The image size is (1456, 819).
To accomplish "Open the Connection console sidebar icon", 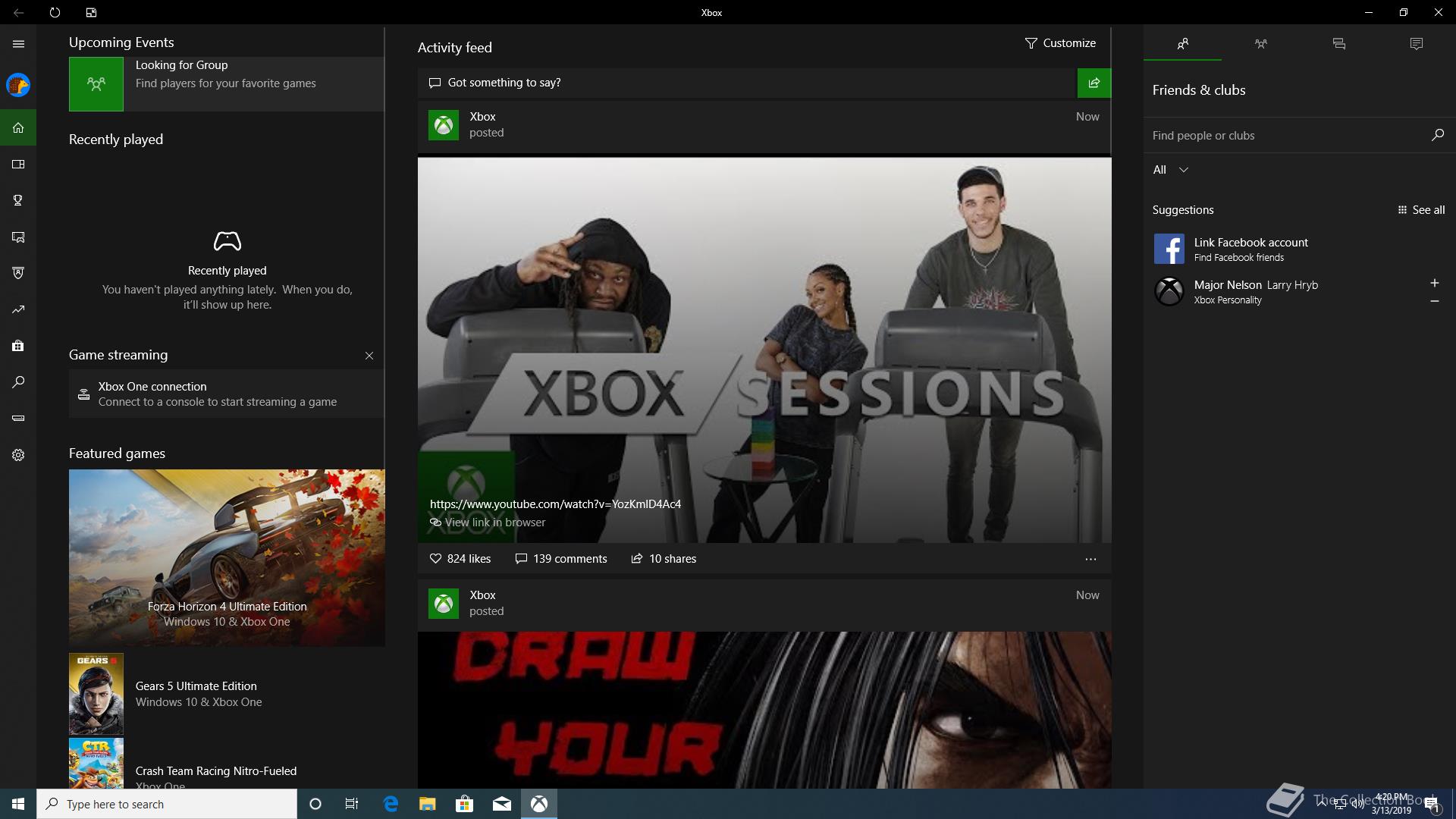I will coord(18,418).
